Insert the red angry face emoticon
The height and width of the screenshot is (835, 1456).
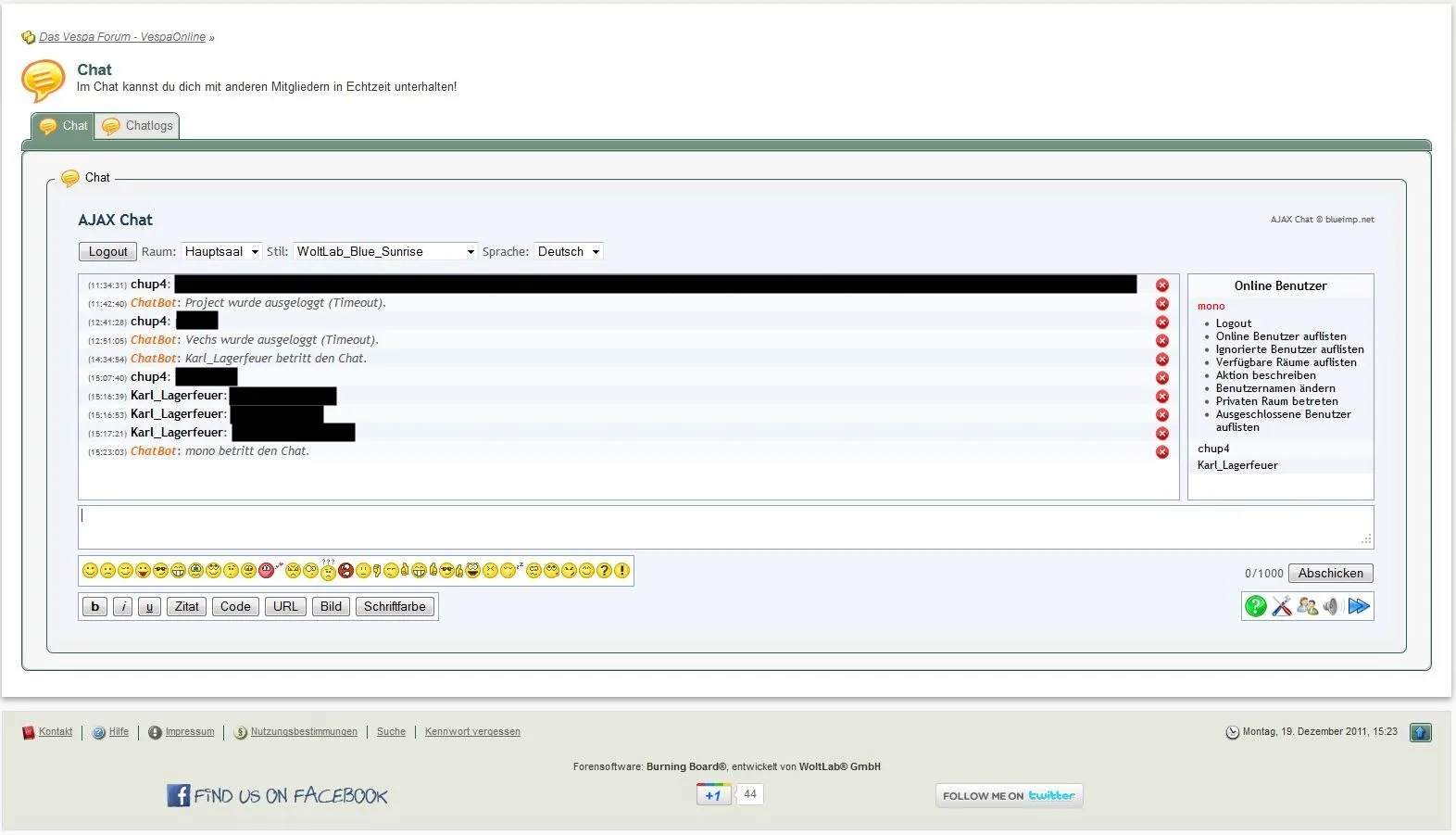(x=345, y=571)
